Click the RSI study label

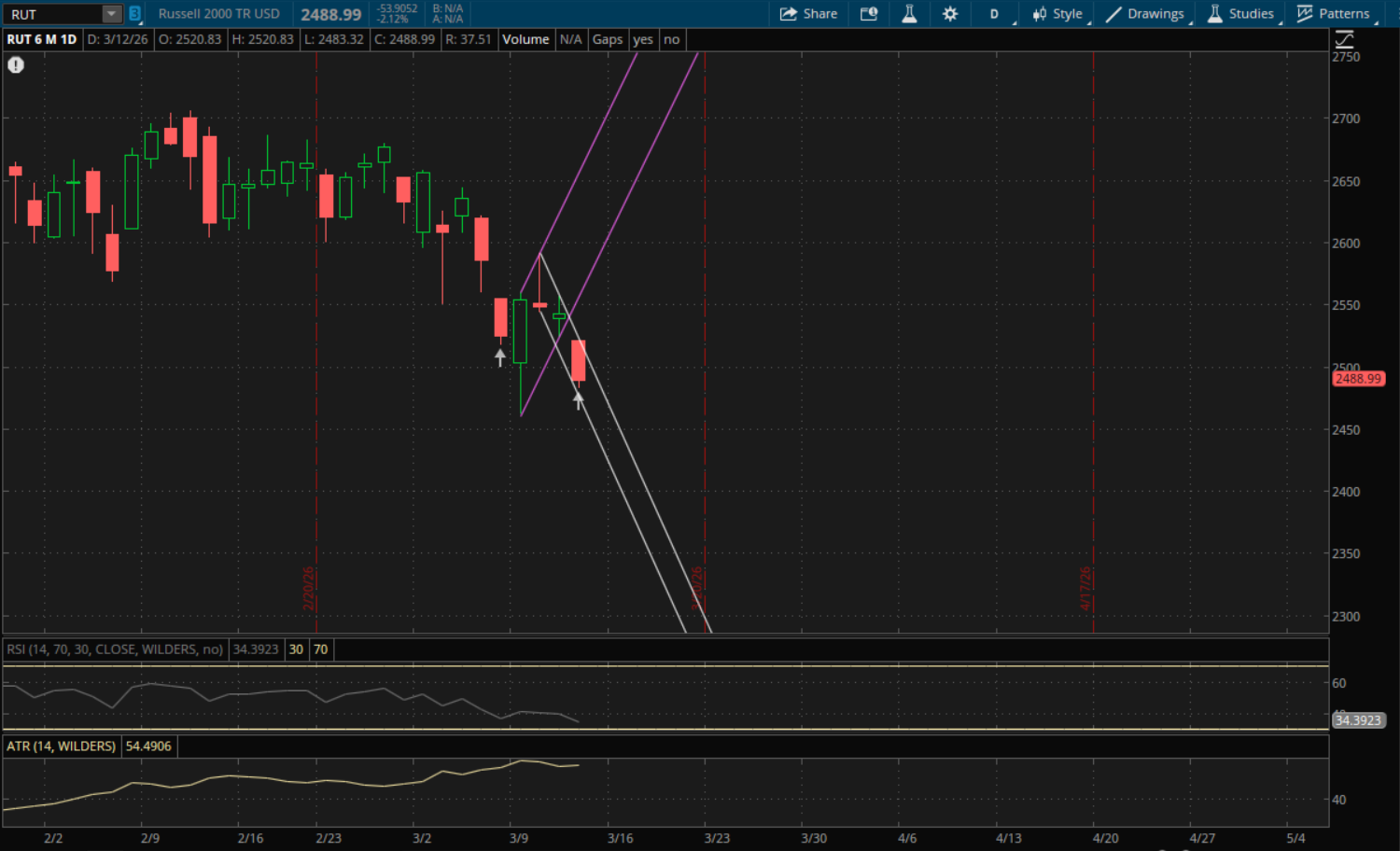pyautogui.click(x=115, y=649)
